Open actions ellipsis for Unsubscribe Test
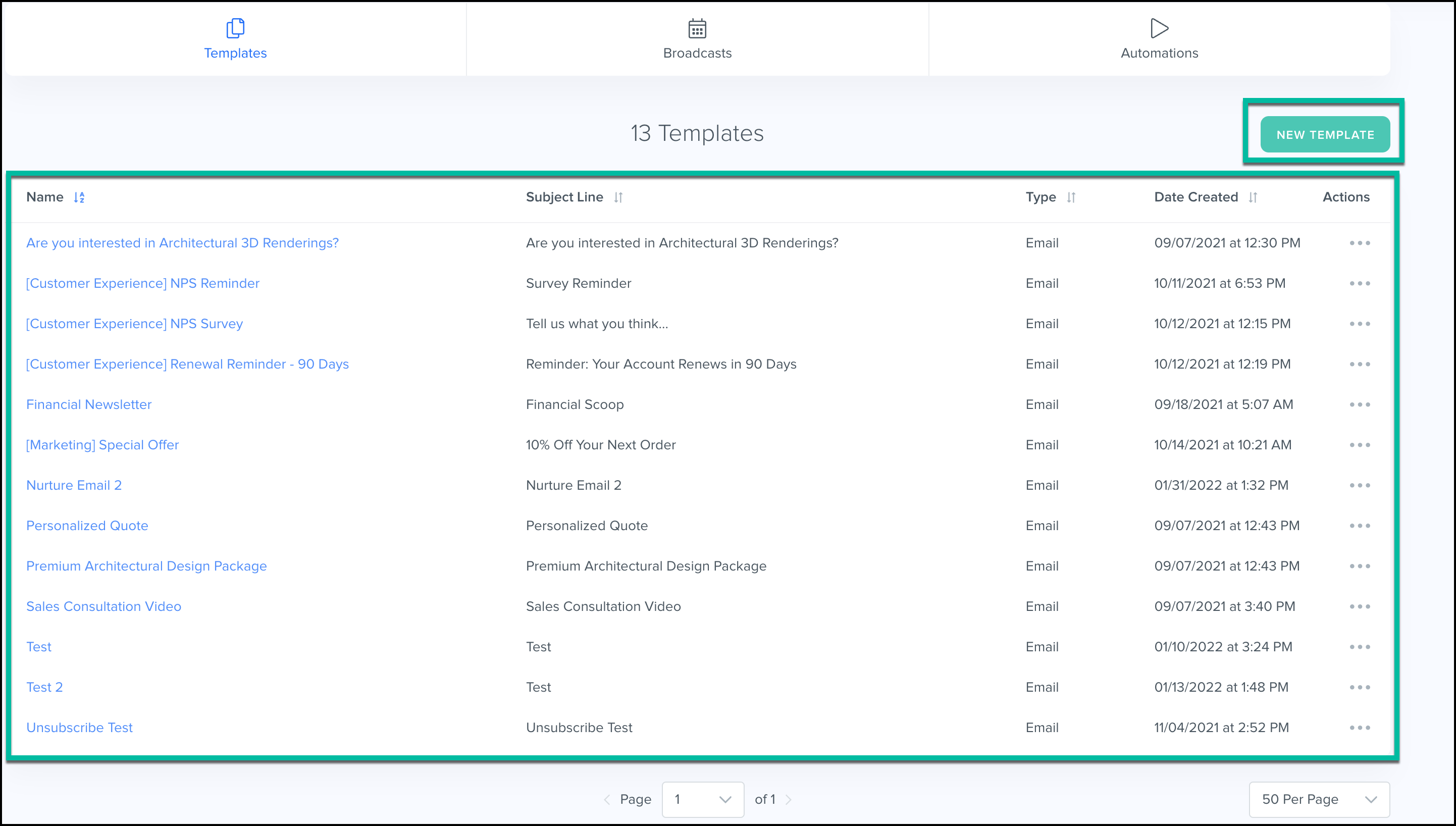Image resolution: width=1456 pixels, height=826 pixels. [1360, 727]
